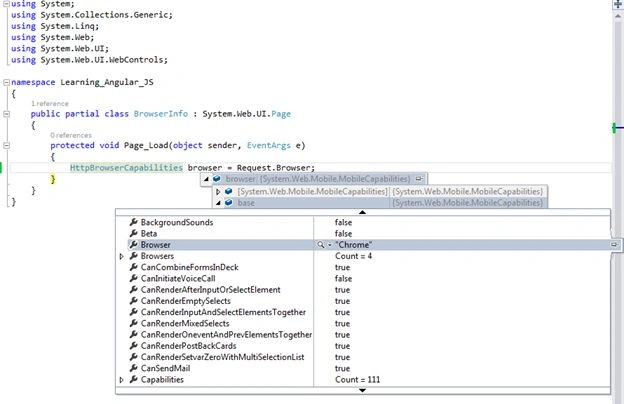Click the CanRenderMixedSelects property name
Screen dimensions: 624x404
tap(185, 323)
